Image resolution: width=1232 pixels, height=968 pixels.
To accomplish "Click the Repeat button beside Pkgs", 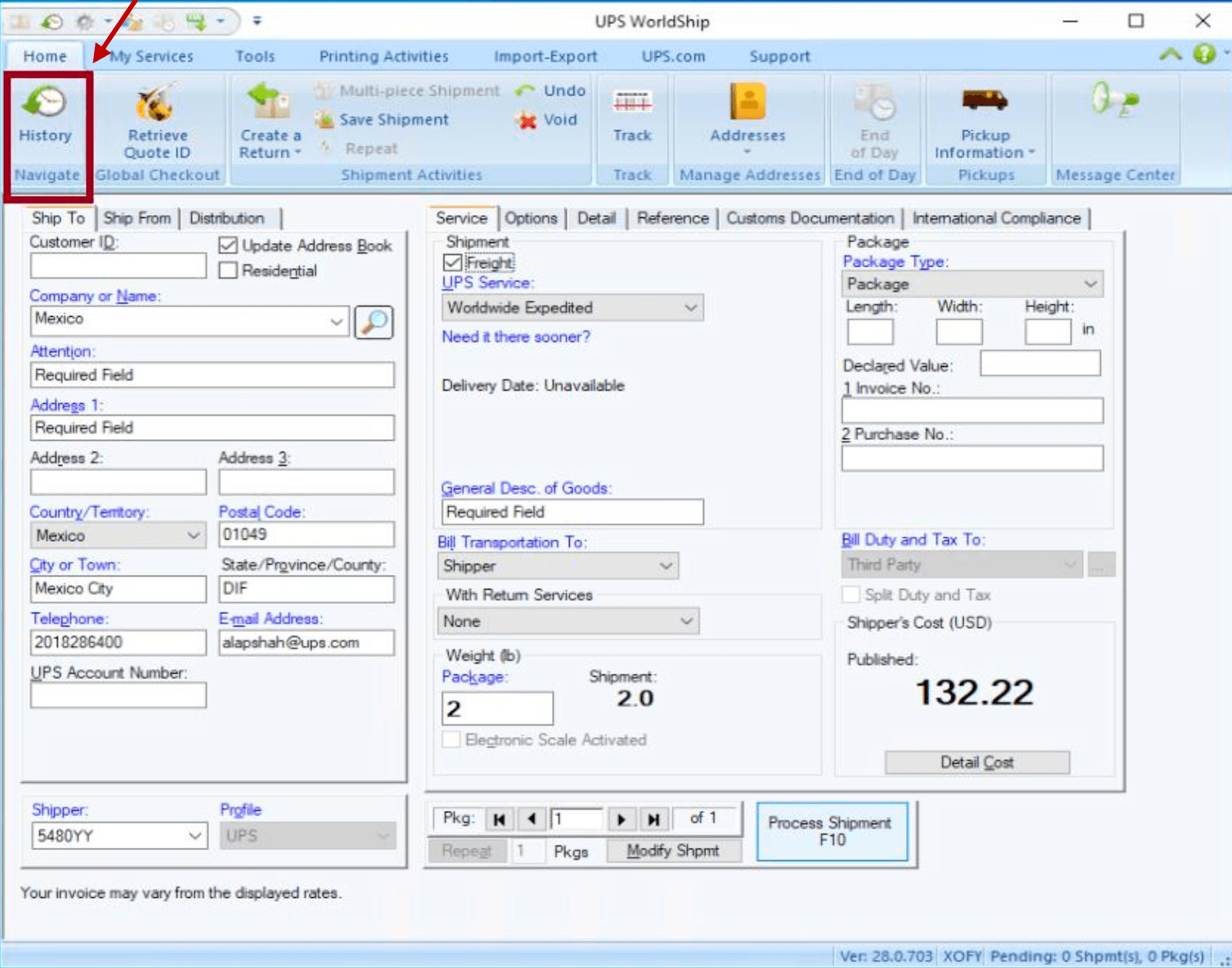I will pos(466,851).
